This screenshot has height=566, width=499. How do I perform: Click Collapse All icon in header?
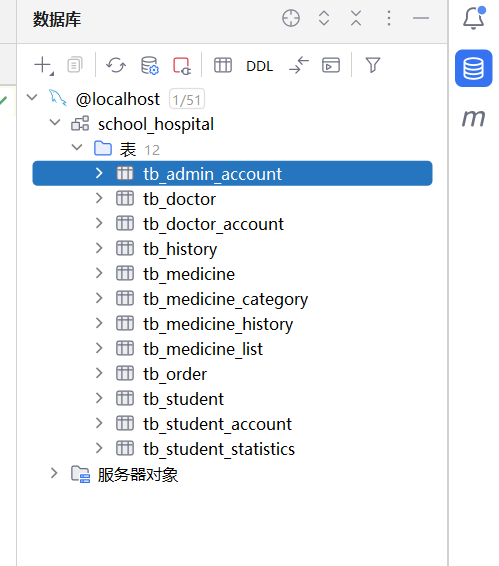click(x=356, y=18)
